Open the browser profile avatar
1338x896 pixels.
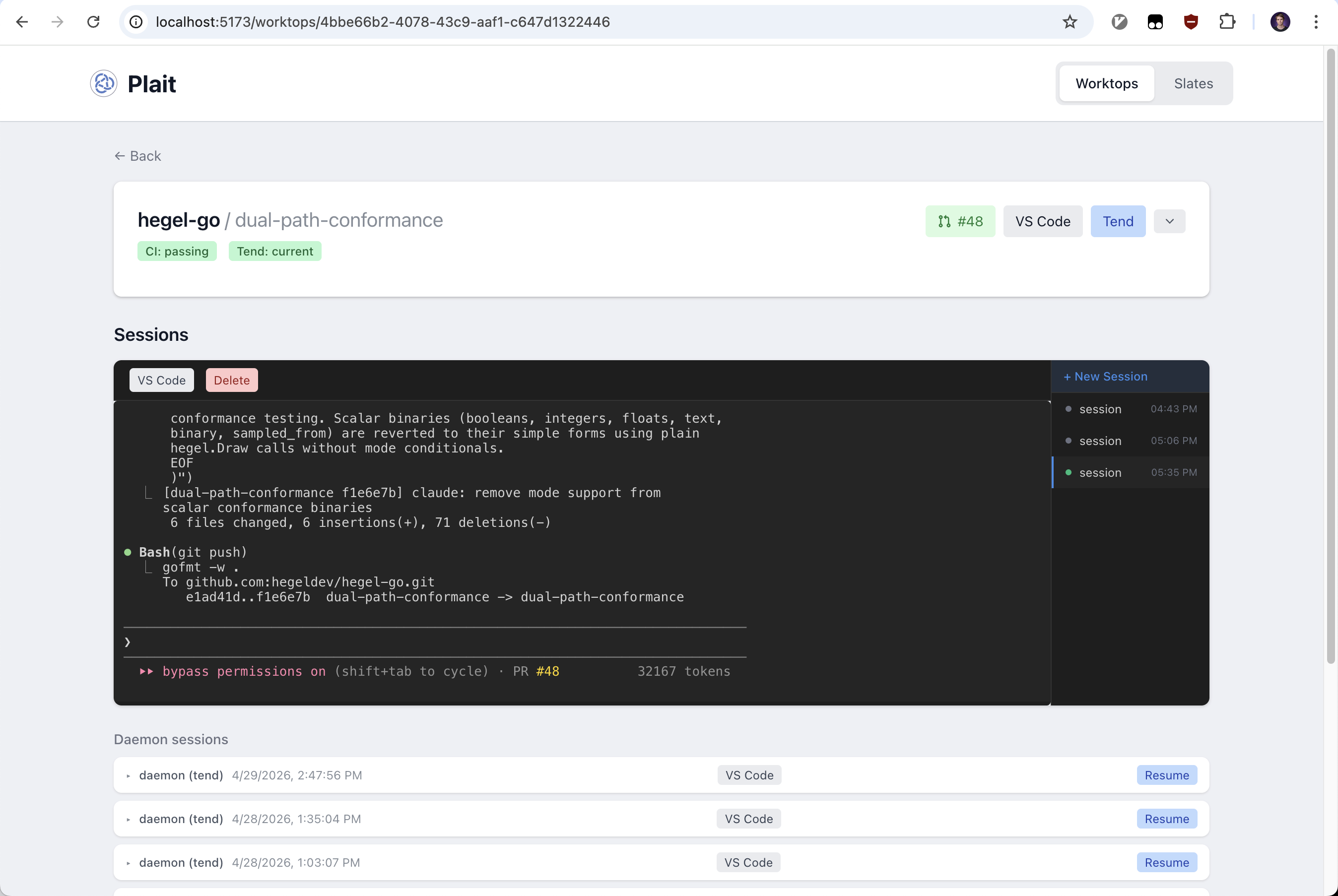pos(1280,22)
